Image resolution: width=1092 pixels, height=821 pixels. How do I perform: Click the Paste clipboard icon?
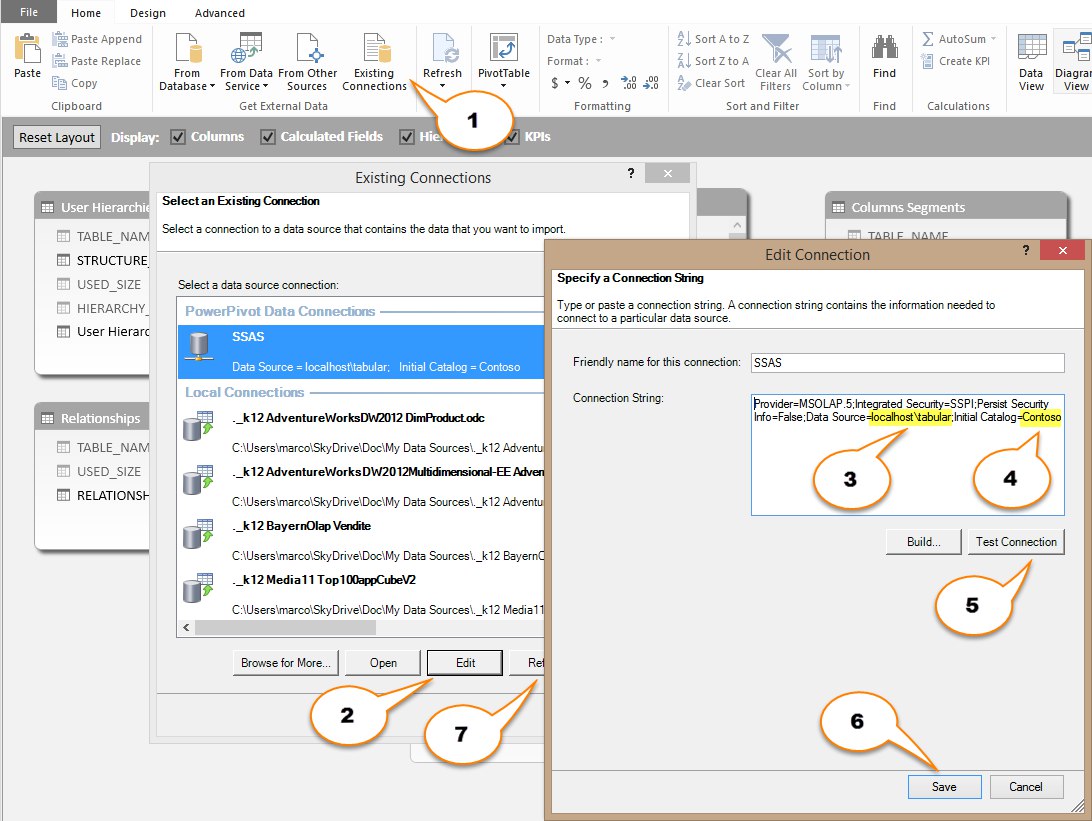coord(27,50)
